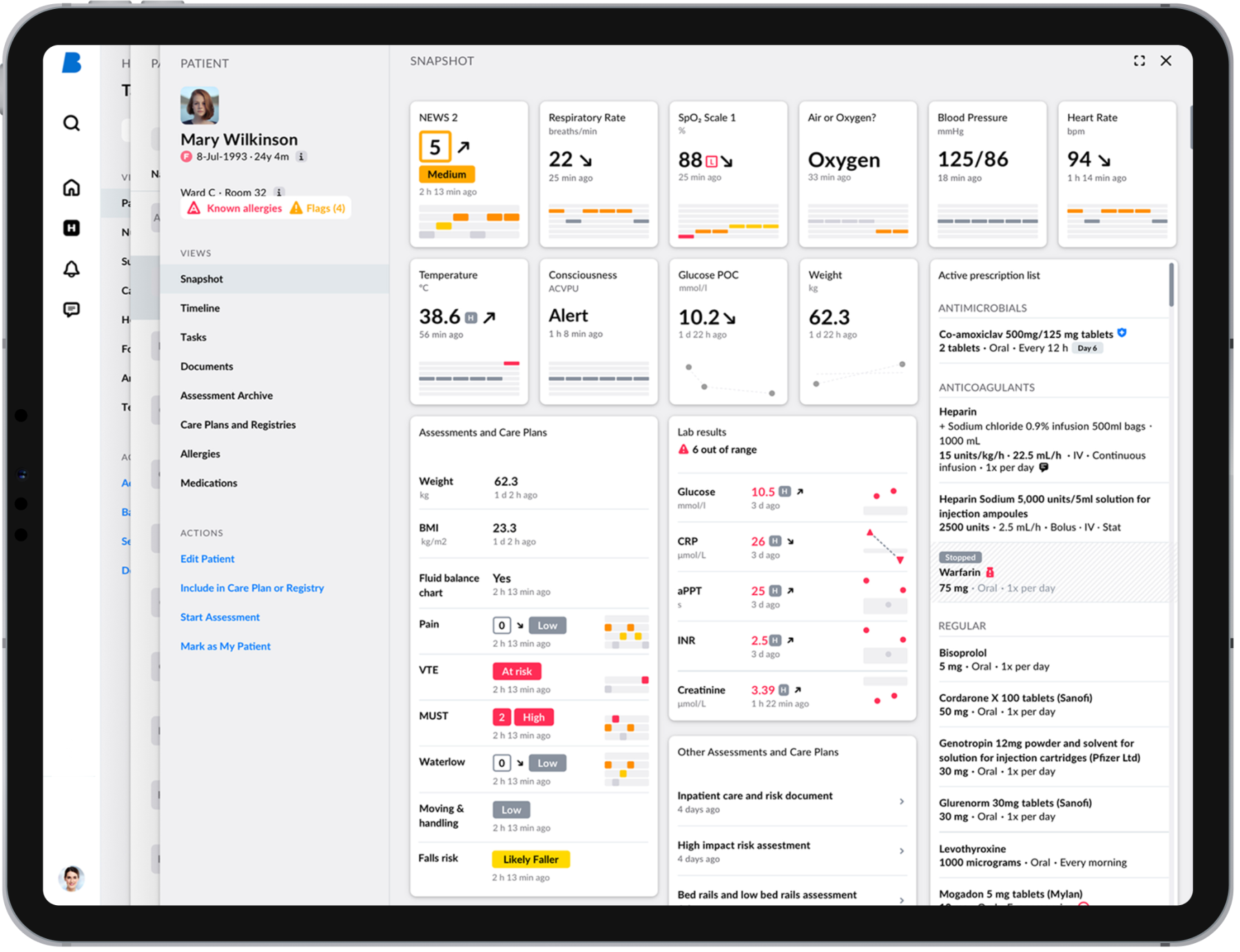Click Mark as My Patient link
This screenshot has width=1240, height=952.
tap(225, 646)
